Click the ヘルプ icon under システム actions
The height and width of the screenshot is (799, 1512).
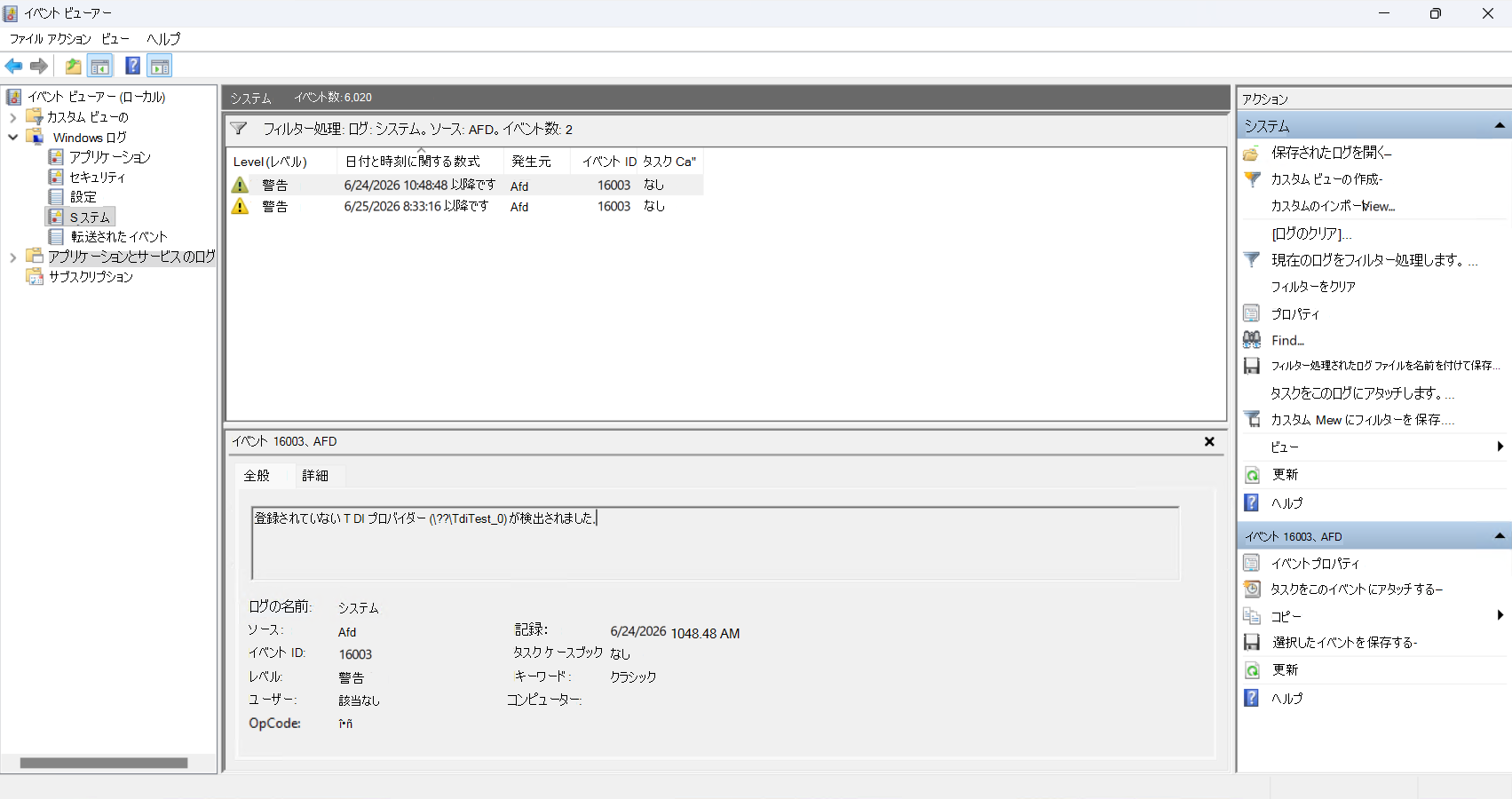pos(1252,502)
